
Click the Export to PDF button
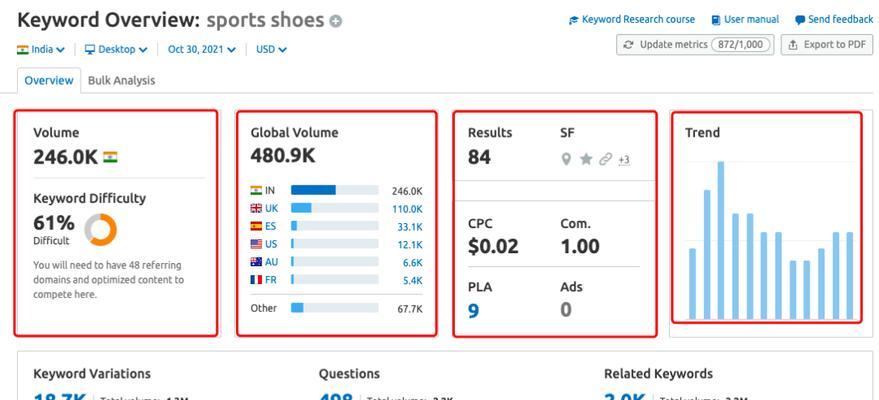[x=827, y=45]
